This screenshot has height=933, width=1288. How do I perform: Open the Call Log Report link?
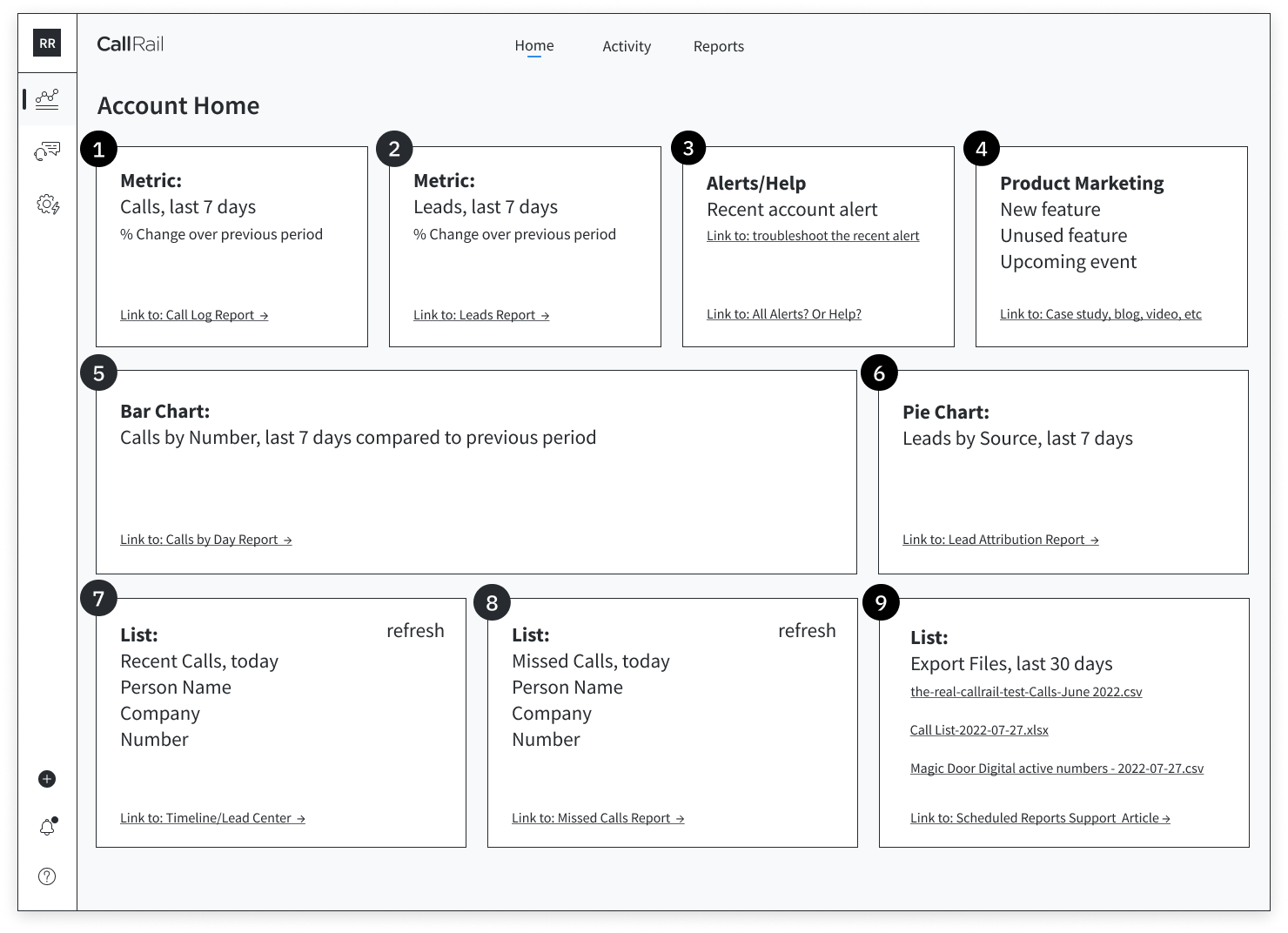point(194,315)
